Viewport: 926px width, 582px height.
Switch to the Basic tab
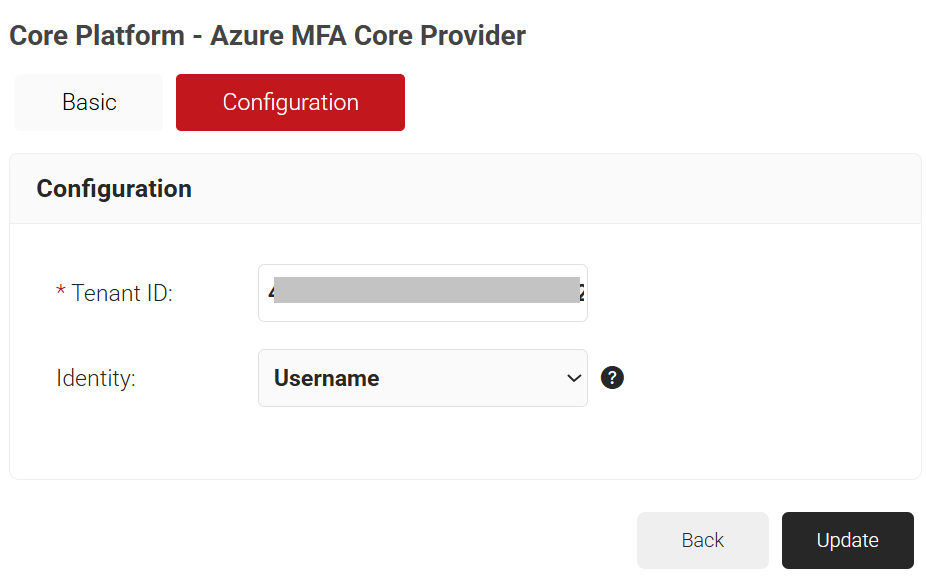(89, 102)
